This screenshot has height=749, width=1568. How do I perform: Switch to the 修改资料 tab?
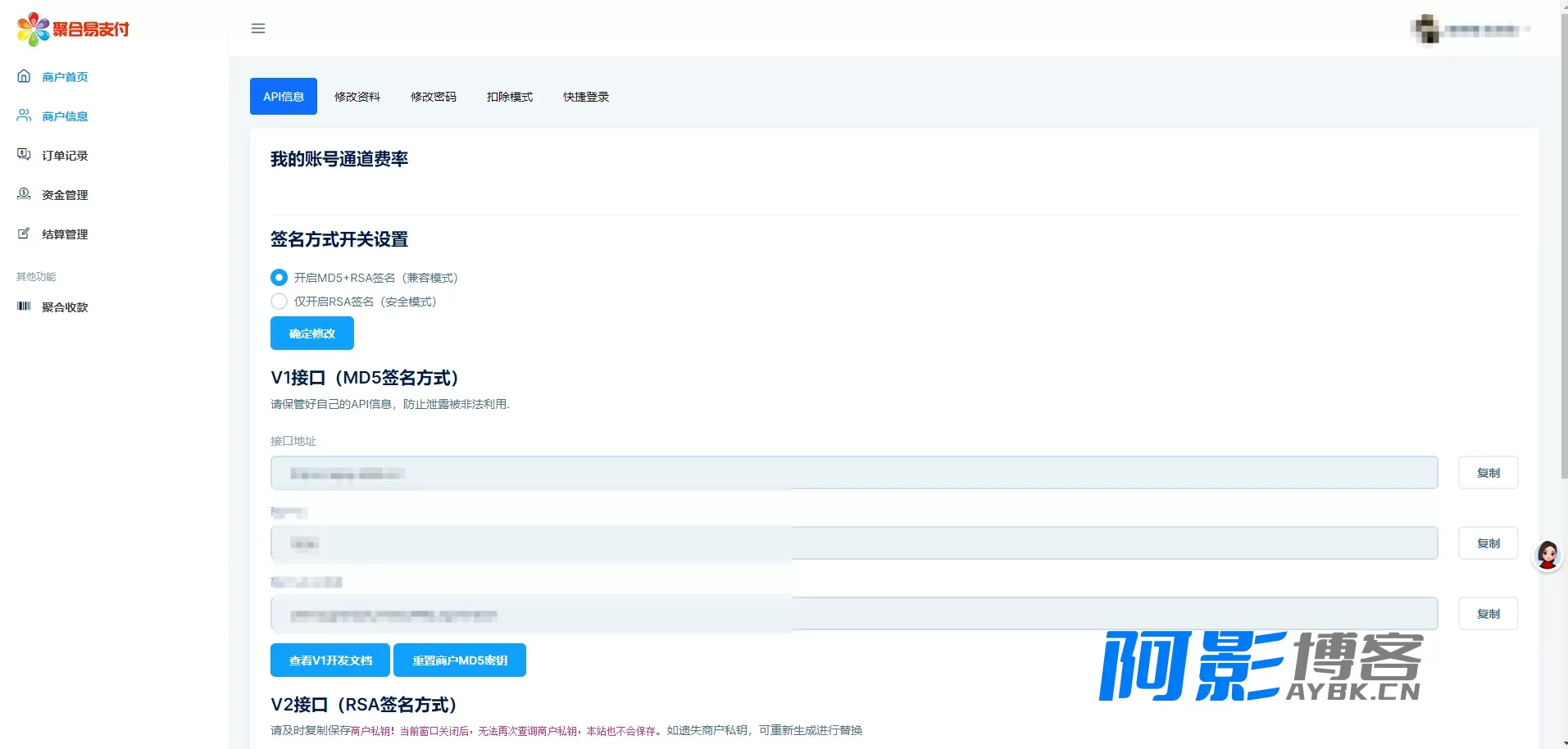[x=357, y=97]
